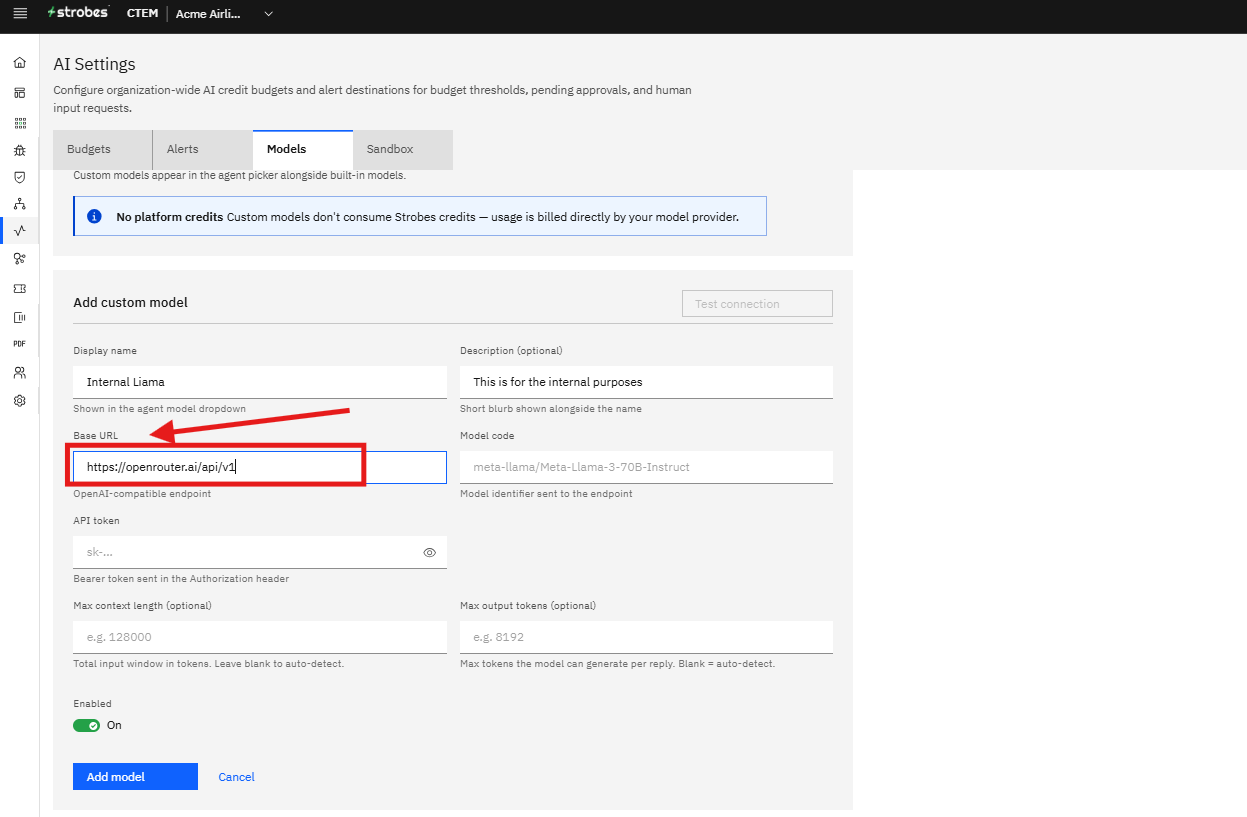Screen dimensions: 1247x817
Task: Click the Max output tokens field
Action: pos(646,637)
